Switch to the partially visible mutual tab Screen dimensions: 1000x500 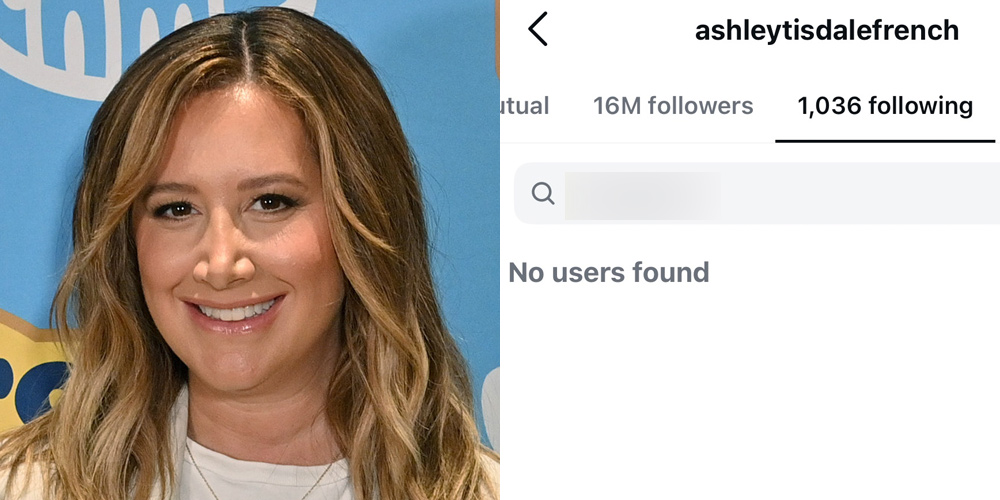(x=526, y=106)
